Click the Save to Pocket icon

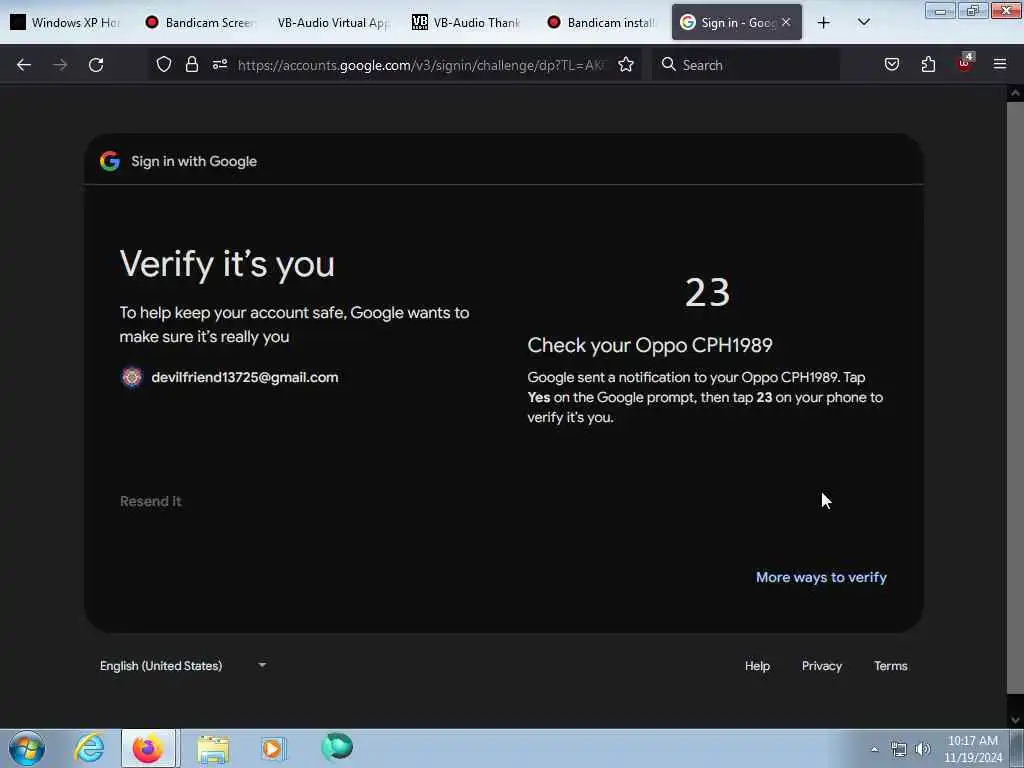tap(891, 64)
